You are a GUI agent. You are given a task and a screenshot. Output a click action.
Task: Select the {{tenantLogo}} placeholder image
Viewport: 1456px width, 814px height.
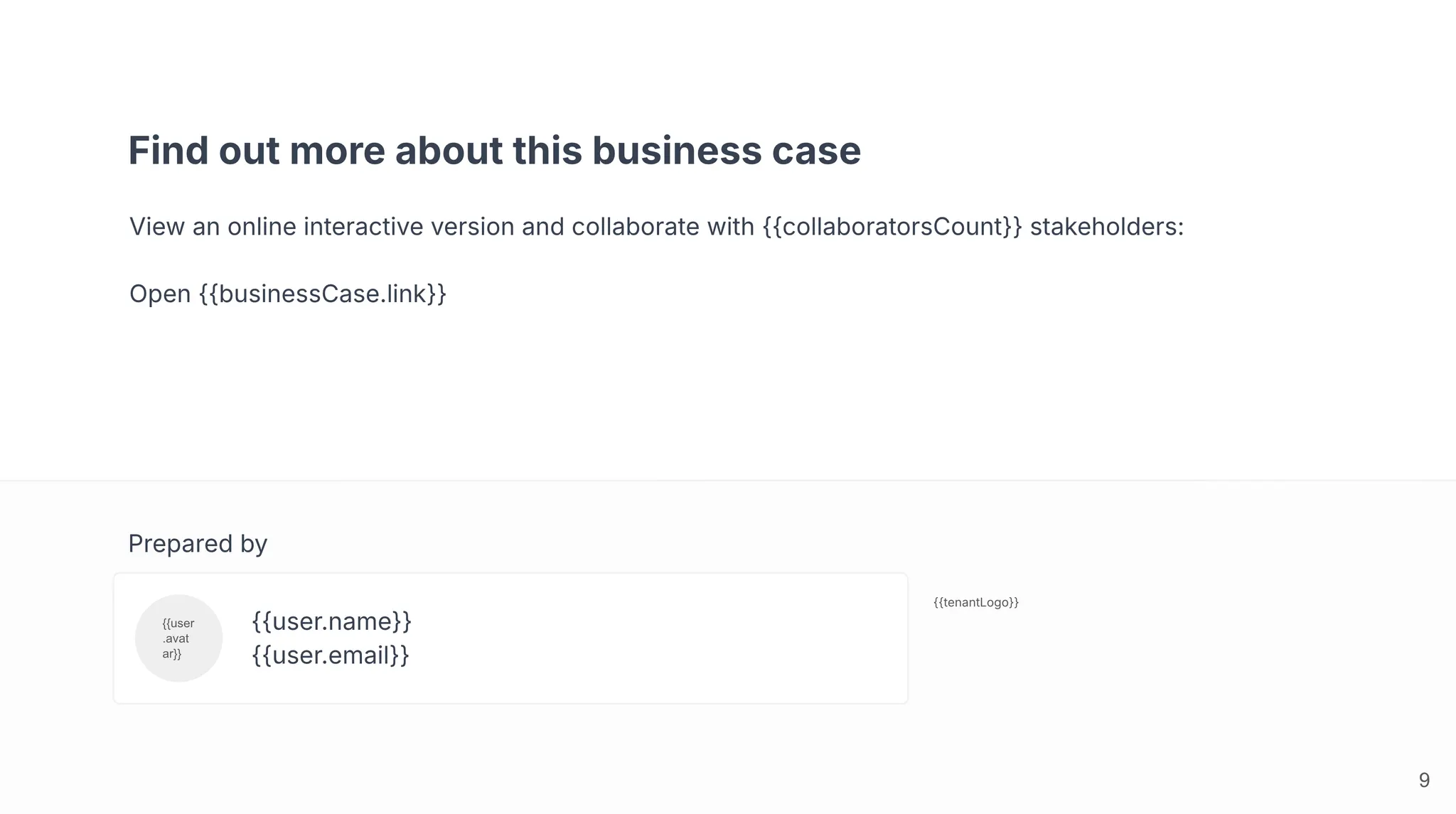[x=975, y=602]
